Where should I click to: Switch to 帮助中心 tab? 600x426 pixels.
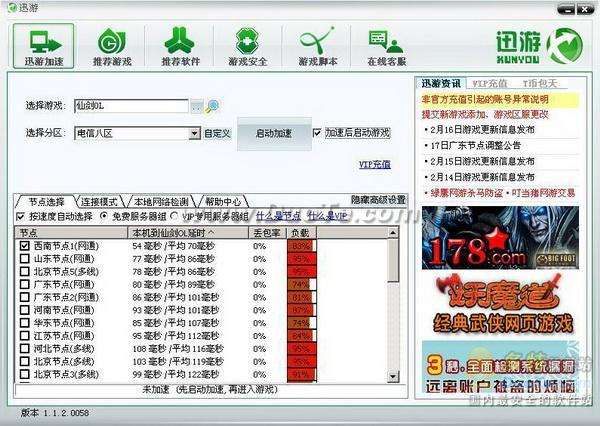223,201
